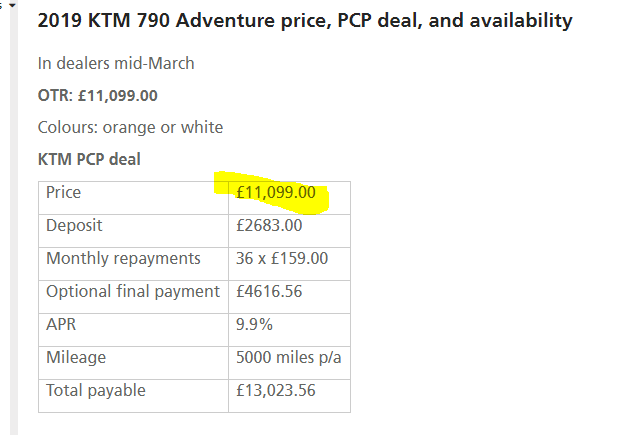Click the 'Colours: orange or white' line

[x=130, y=128]
